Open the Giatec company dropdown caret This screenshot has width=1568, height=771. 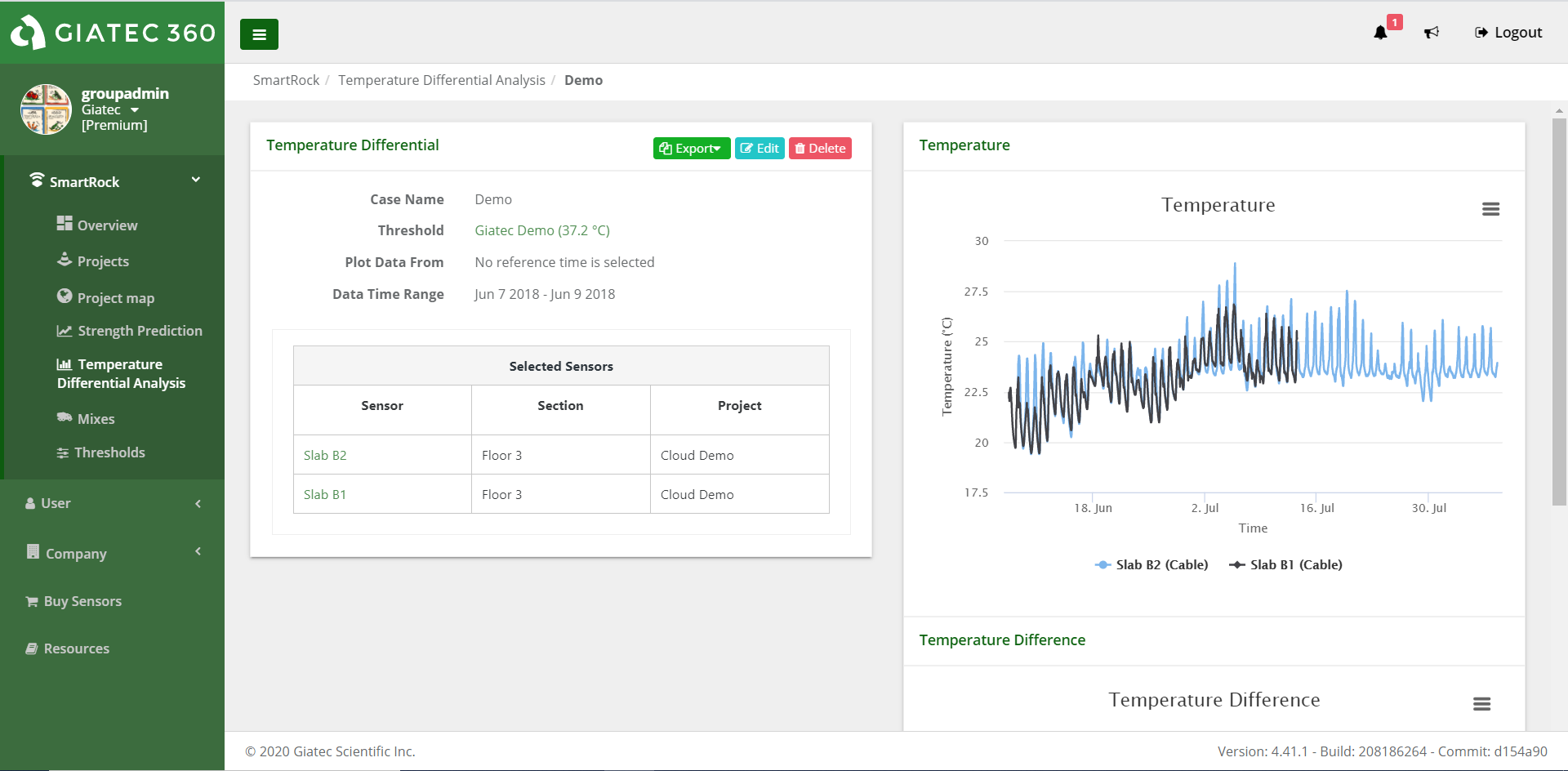click(135, 110)
